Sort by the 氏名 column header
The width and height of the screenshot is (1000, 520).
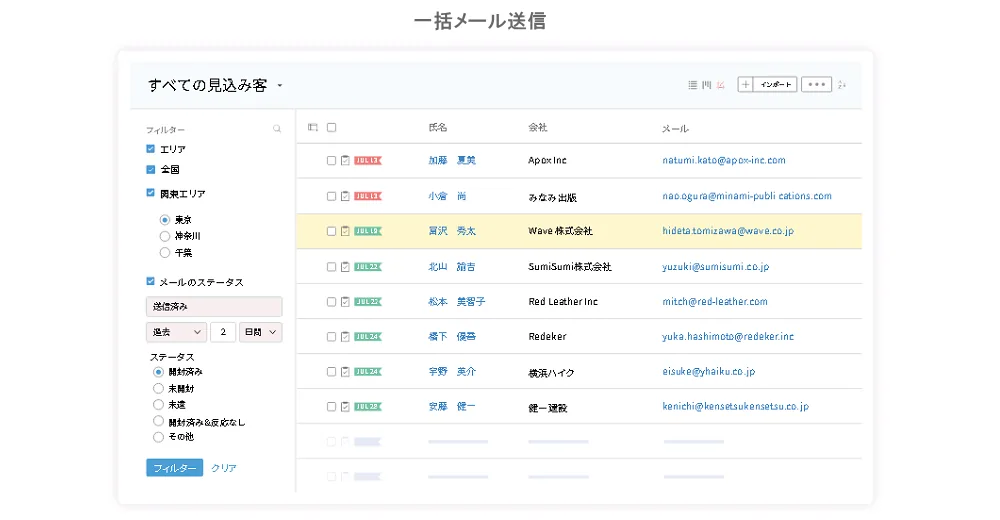[438, 128]
